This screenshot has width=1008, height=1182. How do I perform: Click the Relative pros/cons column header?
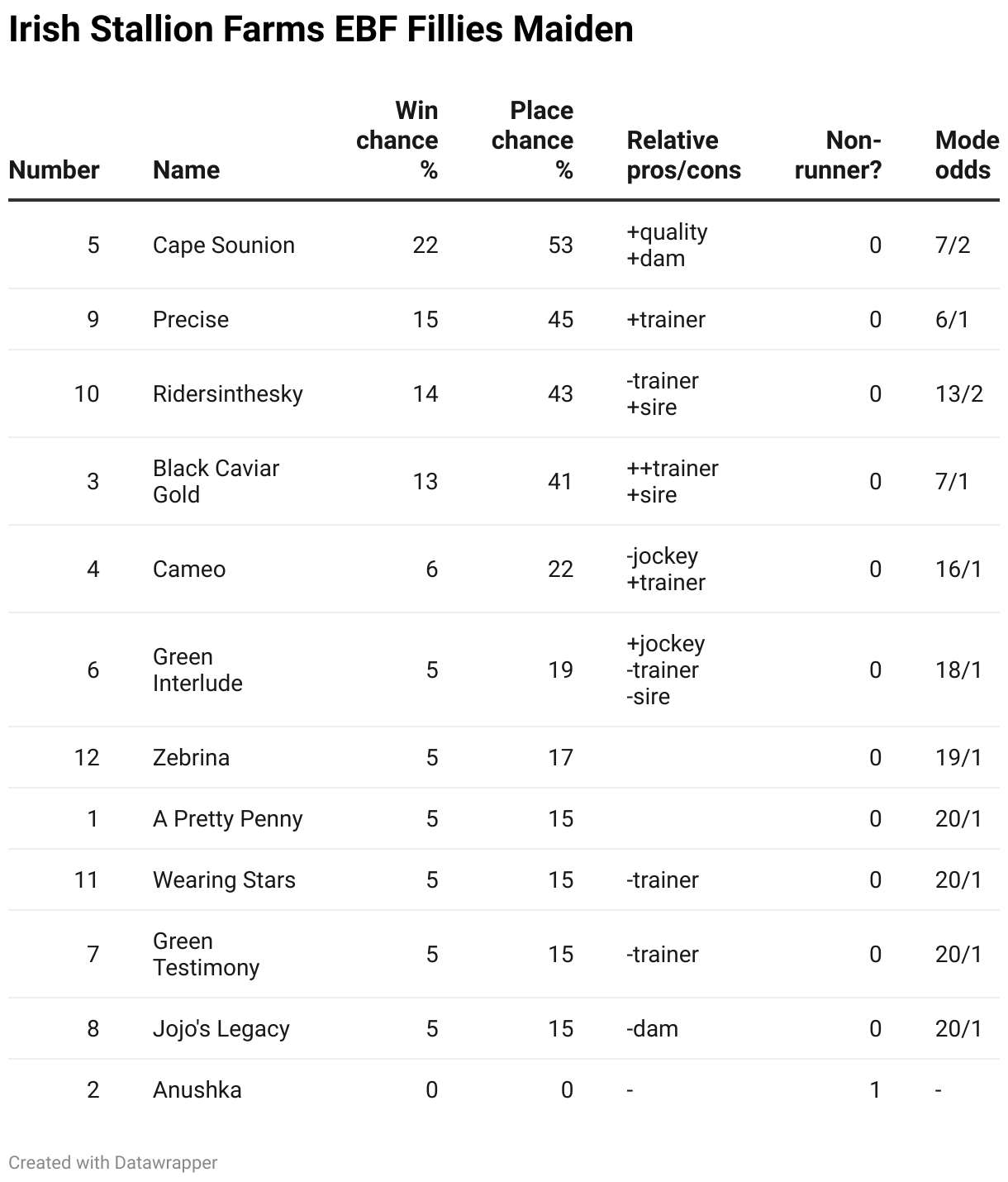pyautogui.click(x=684, y=155)
